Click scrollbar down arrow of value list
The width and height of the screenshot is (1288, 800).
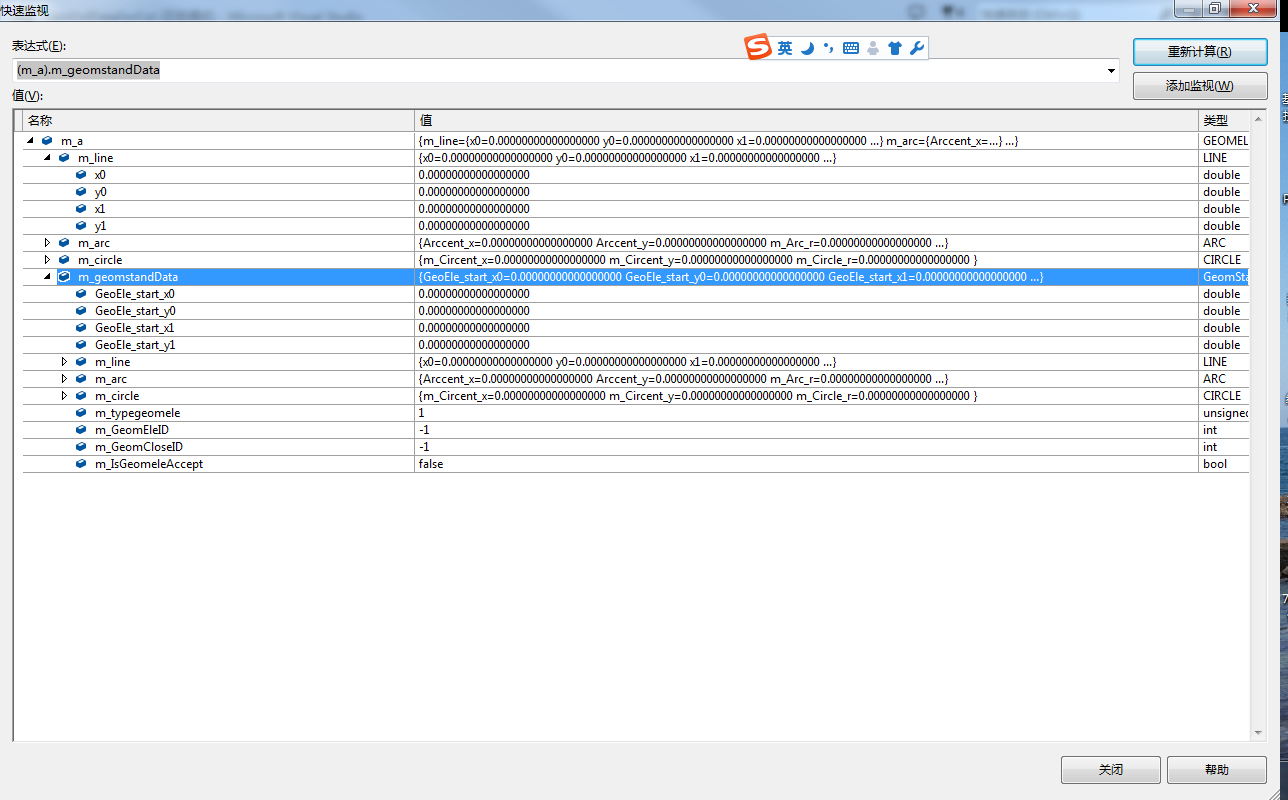tap(1258, 733)
